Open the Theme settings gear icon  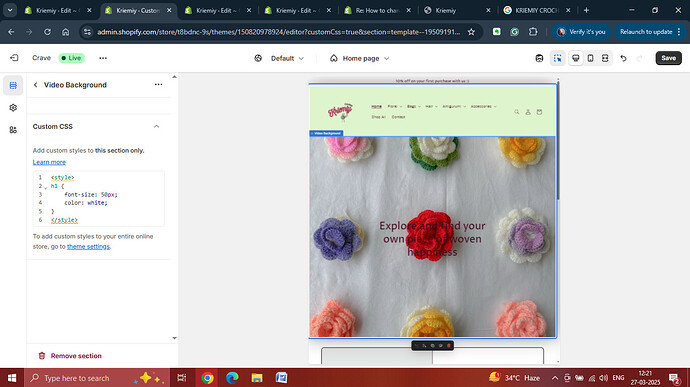13,108
